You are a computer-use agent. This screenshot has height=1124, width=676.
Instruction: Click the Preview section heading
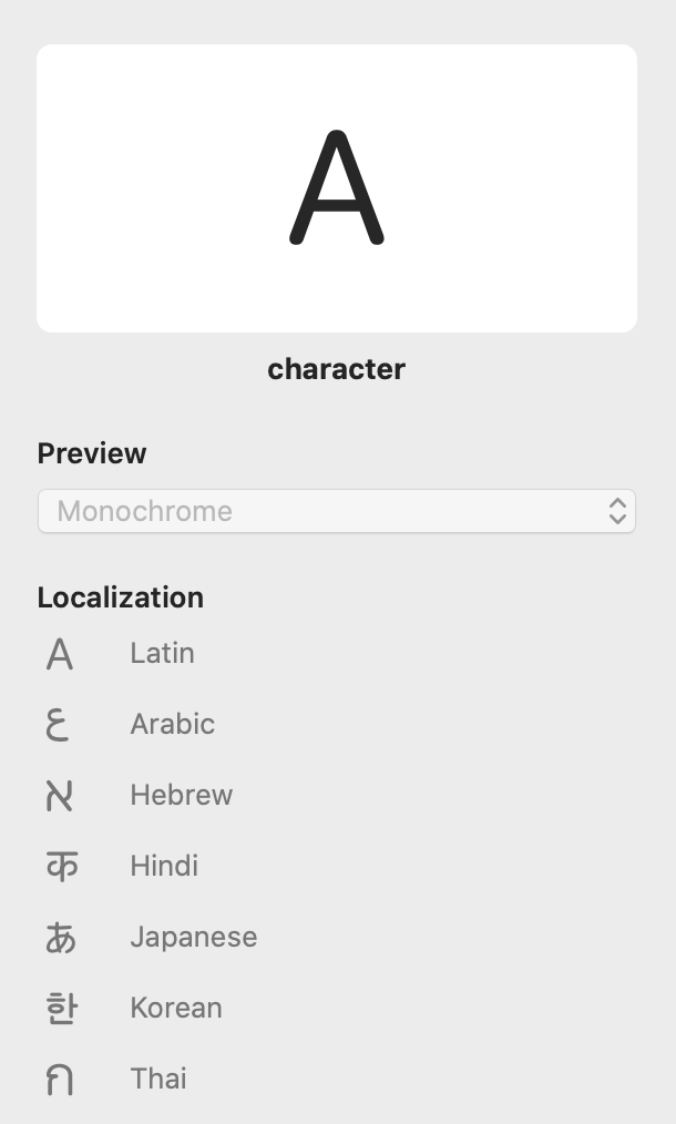click(91, 453)
